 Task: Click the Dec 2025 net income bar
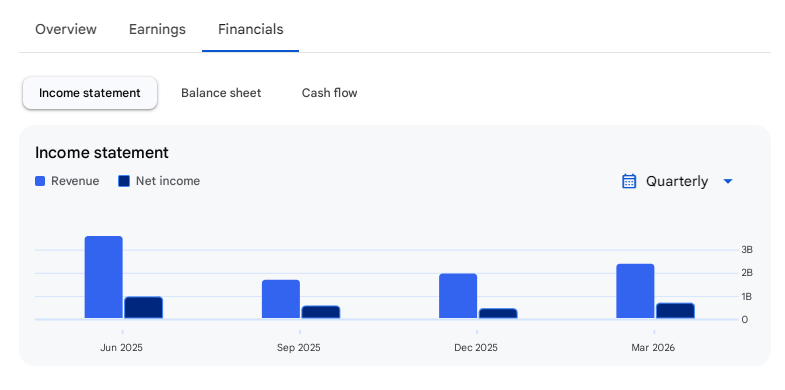point(498,313)
